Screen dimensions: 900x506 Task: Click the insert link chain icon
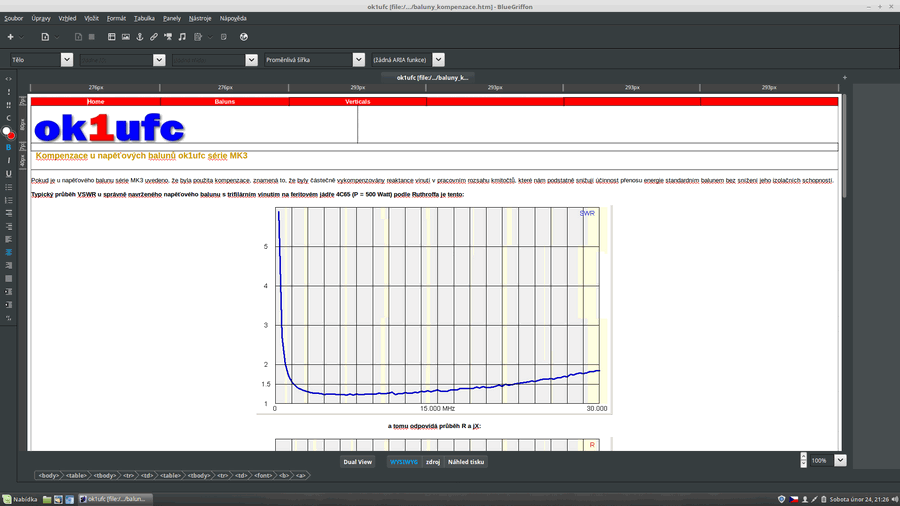point(154,37)
